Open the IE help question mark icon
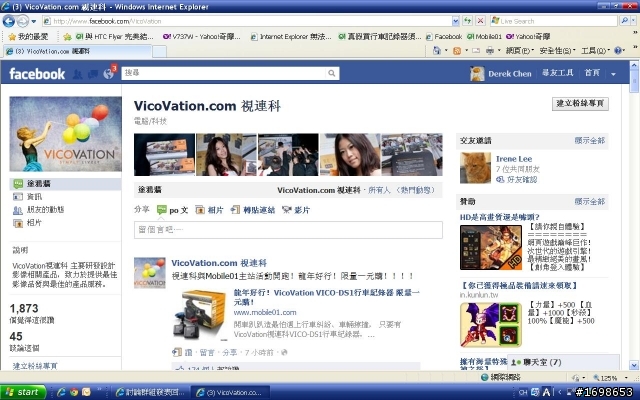The image size is (640, 400). [618, 51]
